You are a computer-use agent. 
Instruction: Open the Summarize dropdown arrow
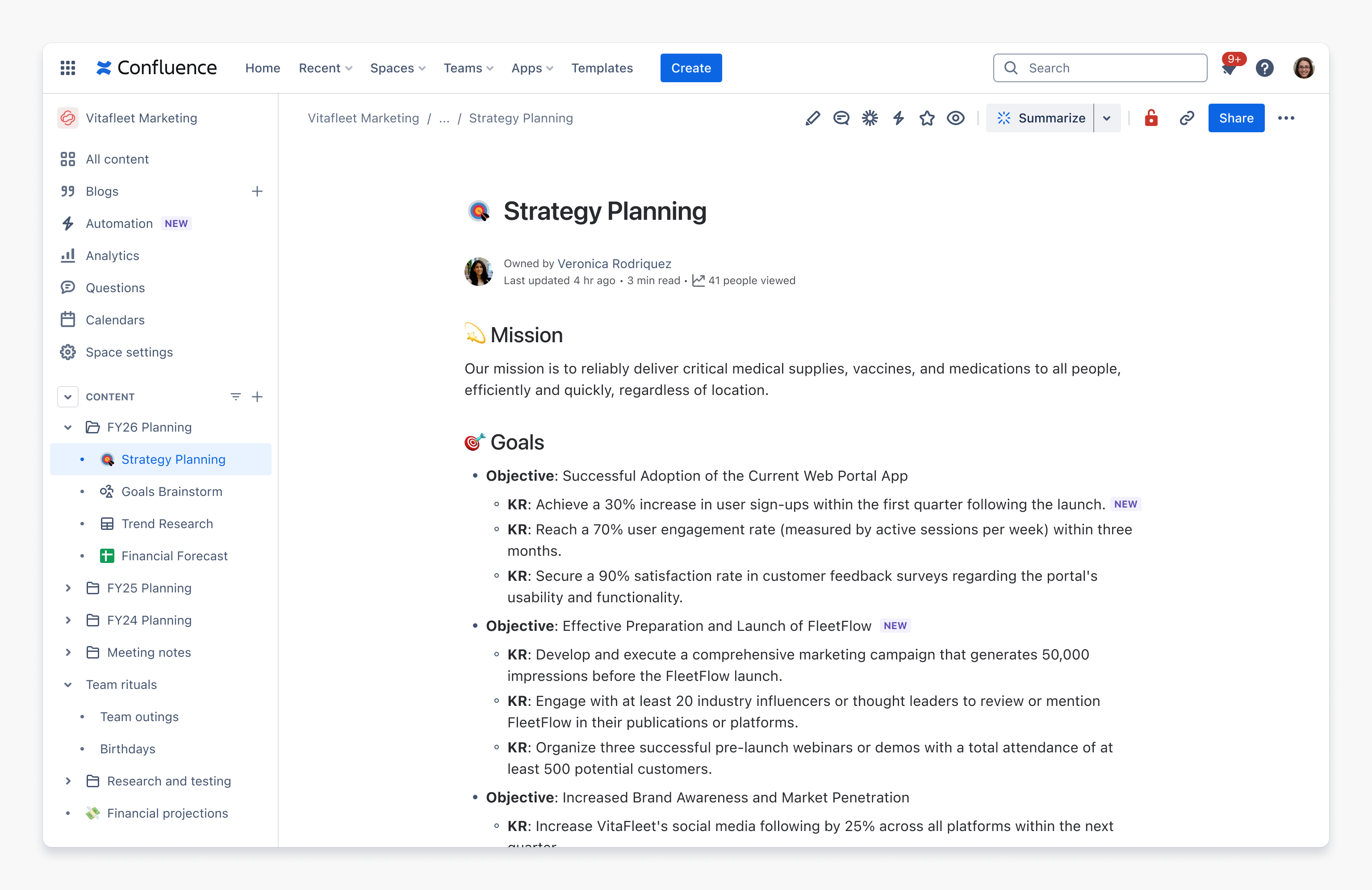point(1107,118)
